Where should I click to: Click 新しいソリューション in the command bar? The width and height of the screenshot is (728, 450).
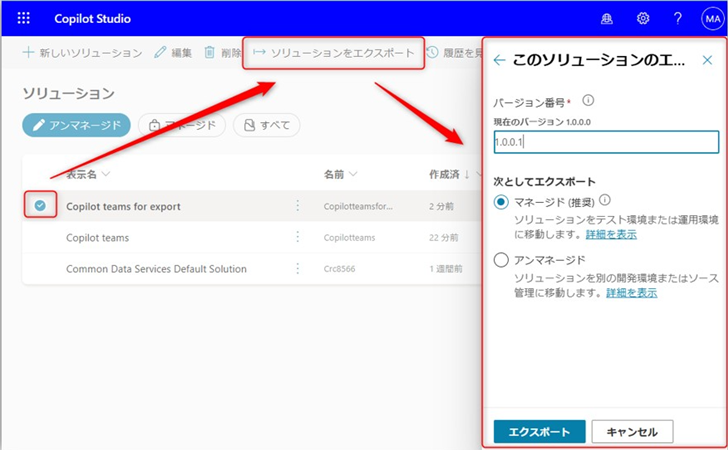82,52
